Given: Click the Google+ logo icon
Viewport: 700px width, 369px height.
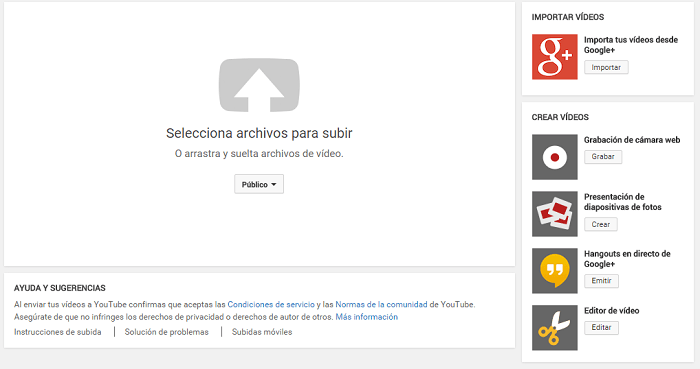Looking at the screenshot, I should (554, 57).
